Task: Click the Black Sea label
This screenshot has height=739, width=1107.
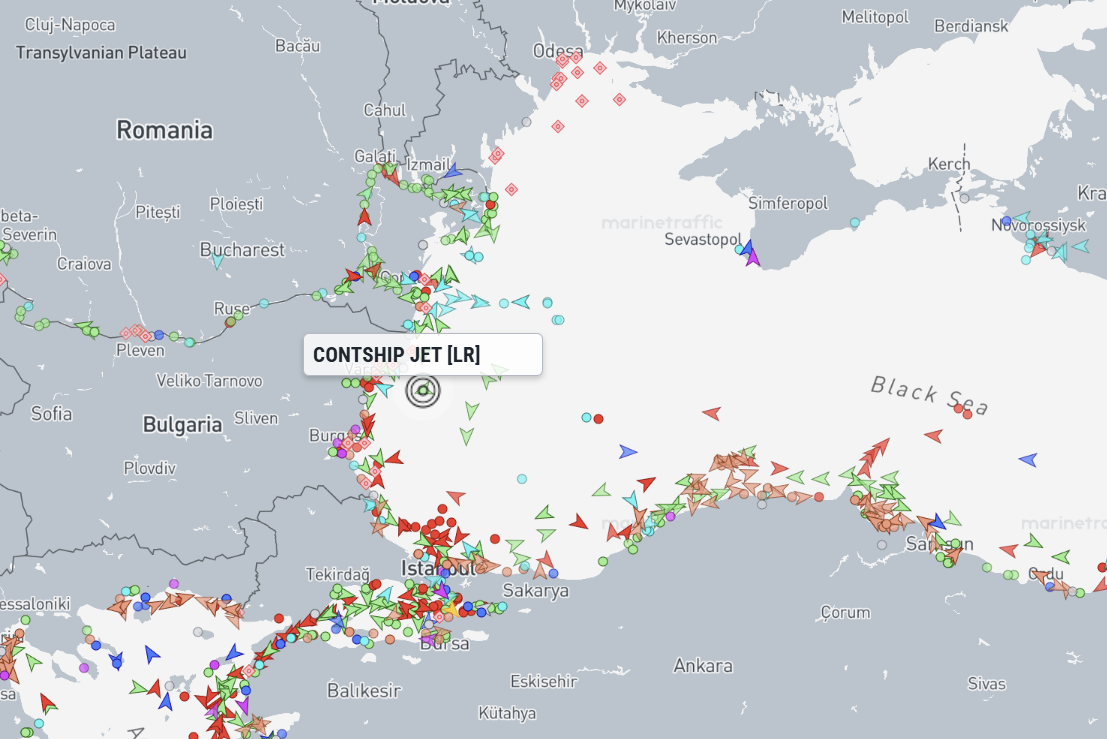Action: click(929, 395)
